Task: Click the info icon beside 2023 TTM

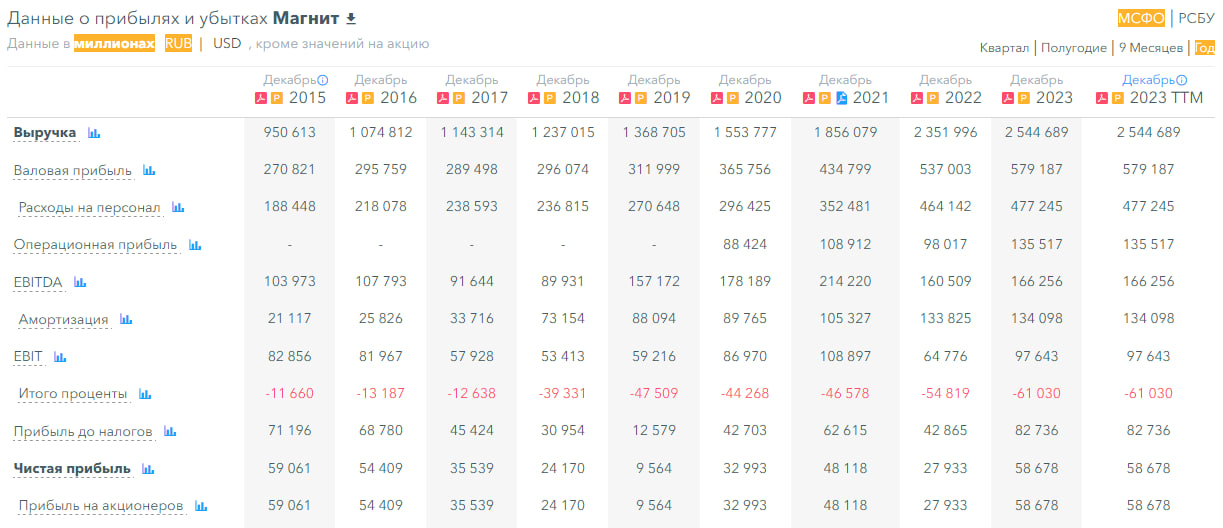Action: 1181,80
